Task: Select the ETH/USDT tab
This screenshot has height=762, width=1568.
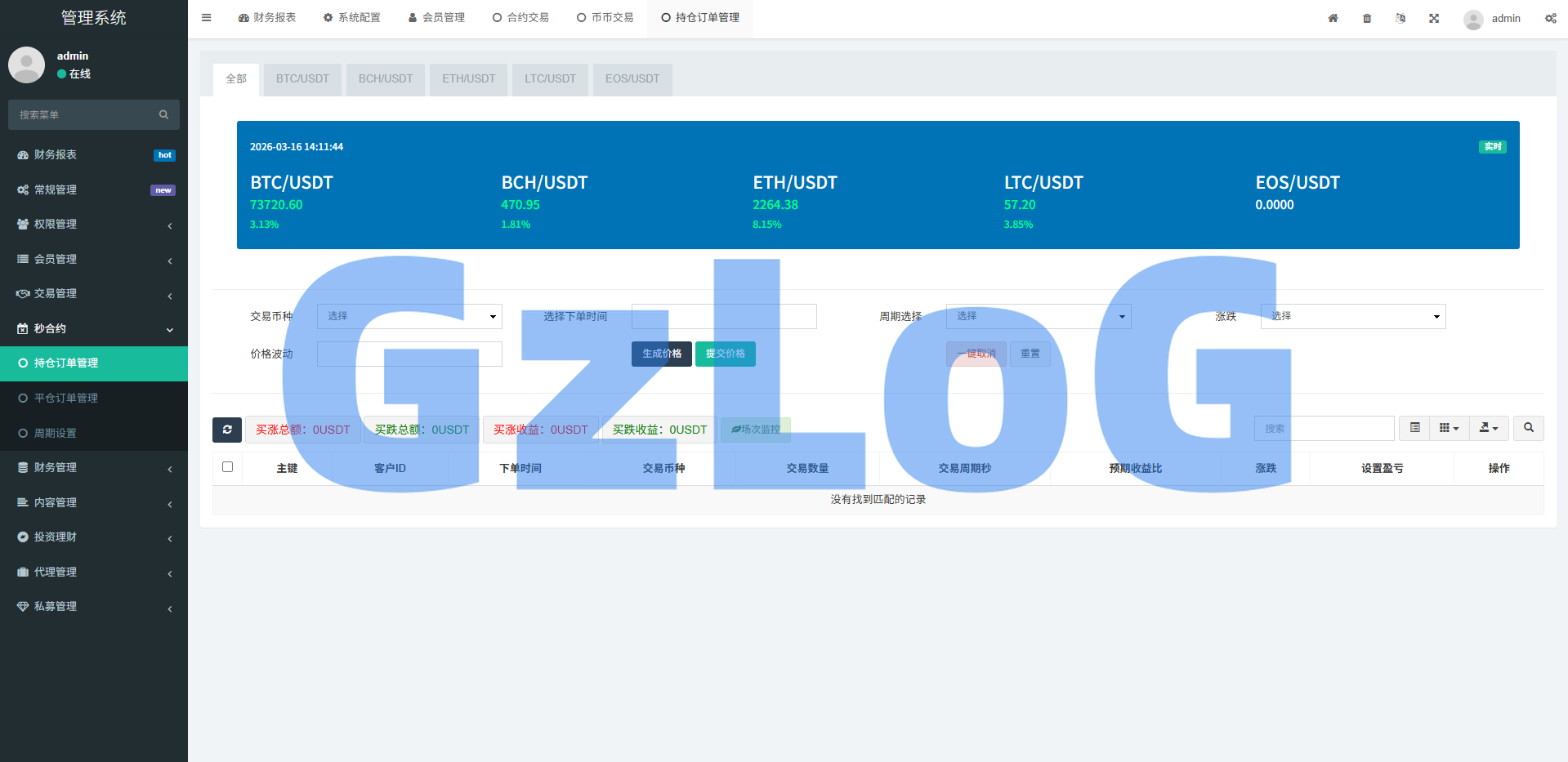Action: click(468, 79)
